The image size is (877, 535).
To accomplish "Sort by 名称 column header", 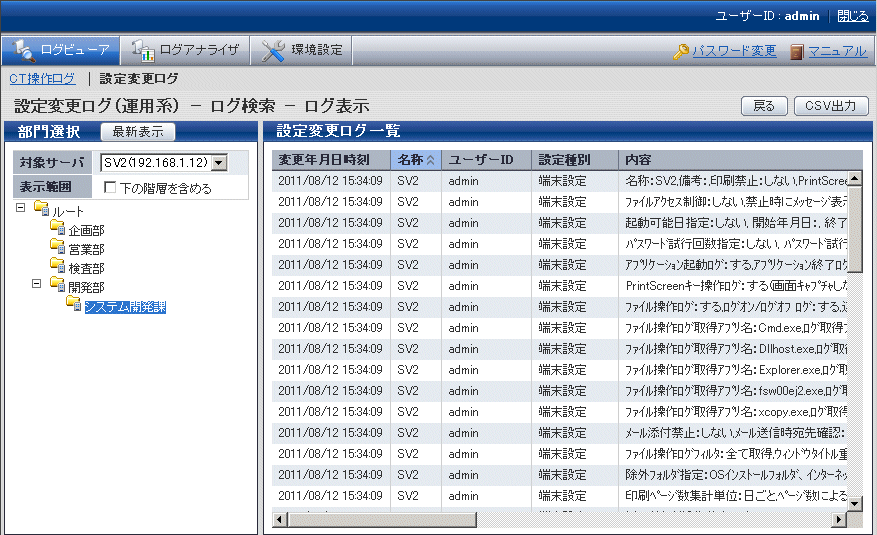I will click(x=415, y=160).
